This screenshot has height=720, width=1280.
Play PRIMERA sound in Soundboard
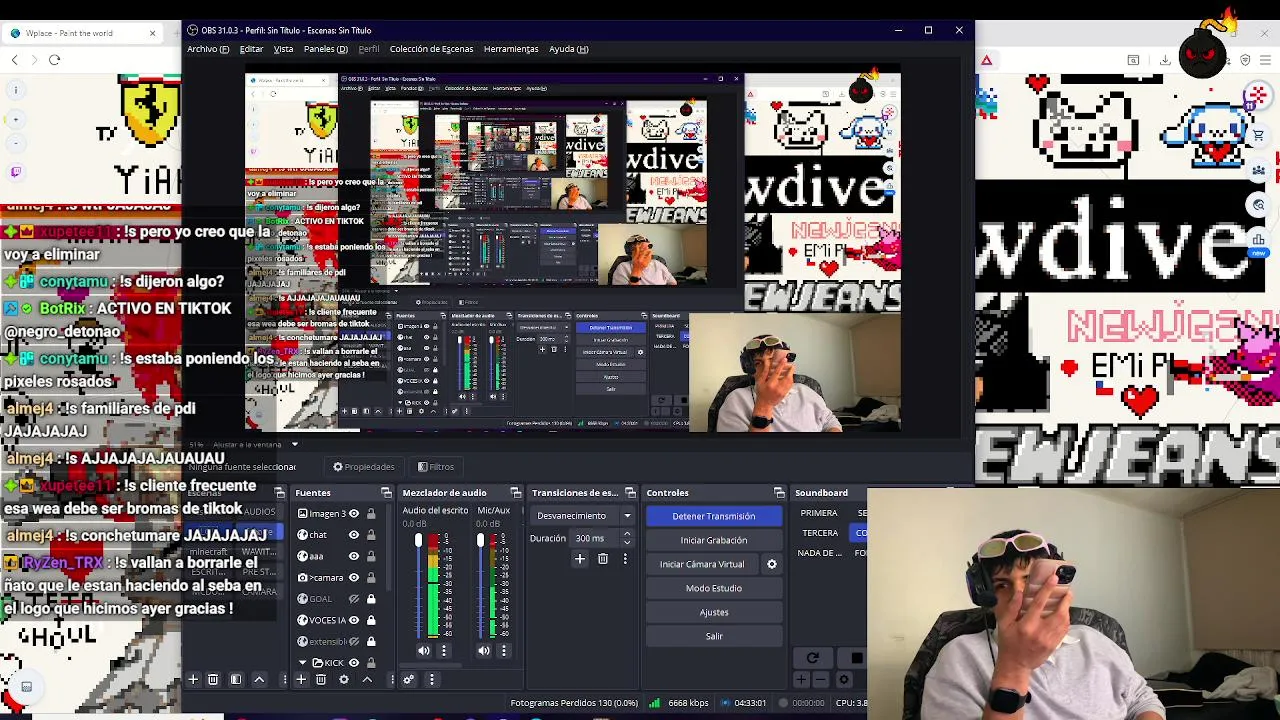819,513
